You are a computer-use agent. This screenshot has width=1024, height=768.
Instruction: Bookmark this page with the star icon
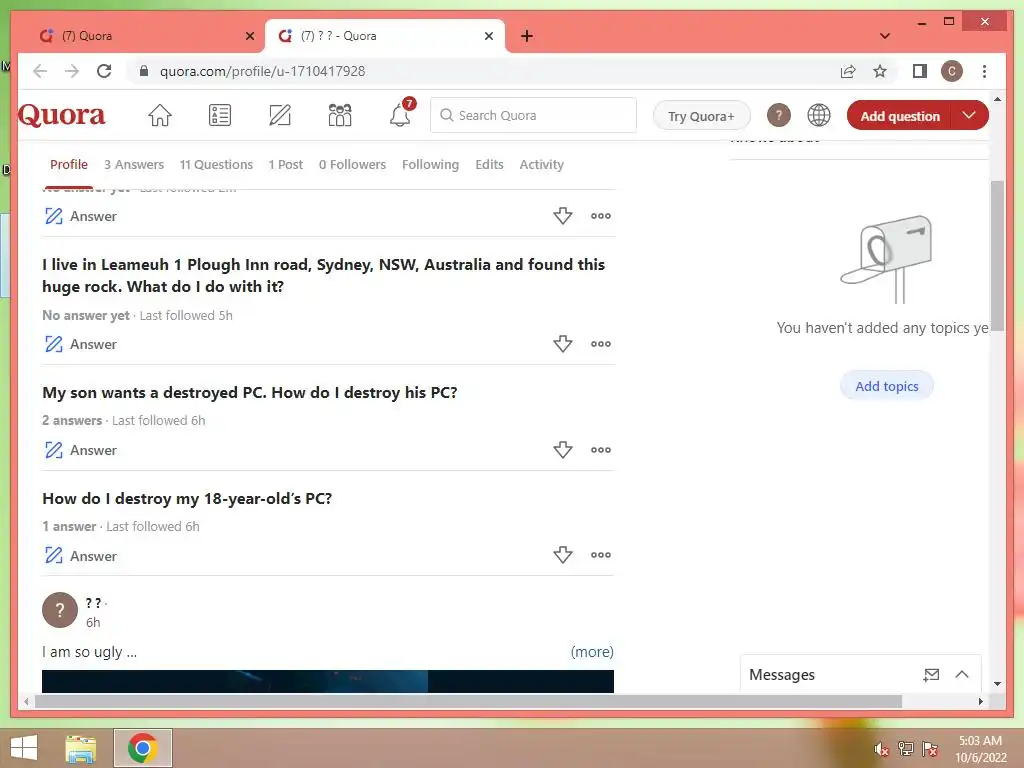point(880,71)
